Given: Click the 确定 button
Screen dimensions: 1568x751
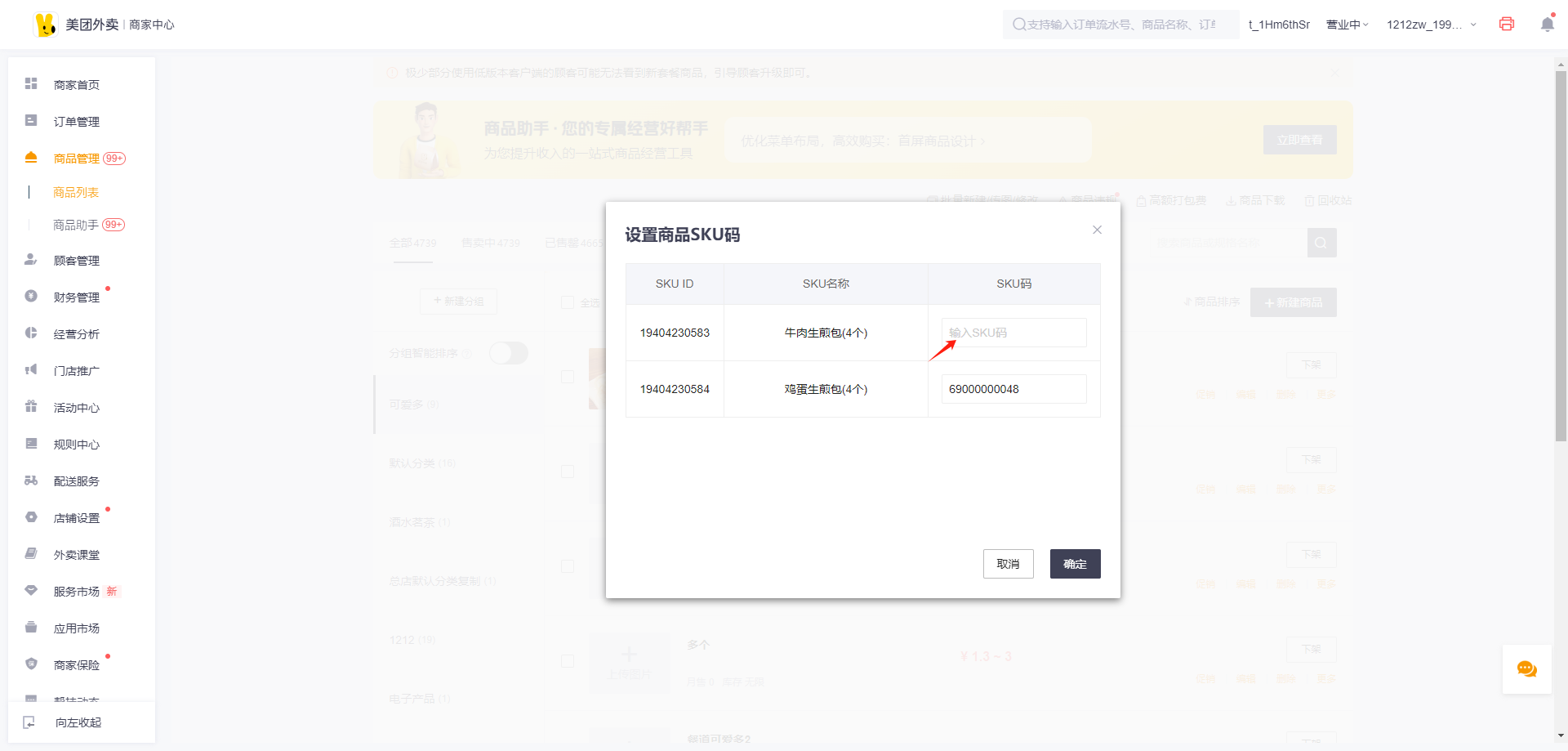Looking at the screenshot, I should 1075,564.
